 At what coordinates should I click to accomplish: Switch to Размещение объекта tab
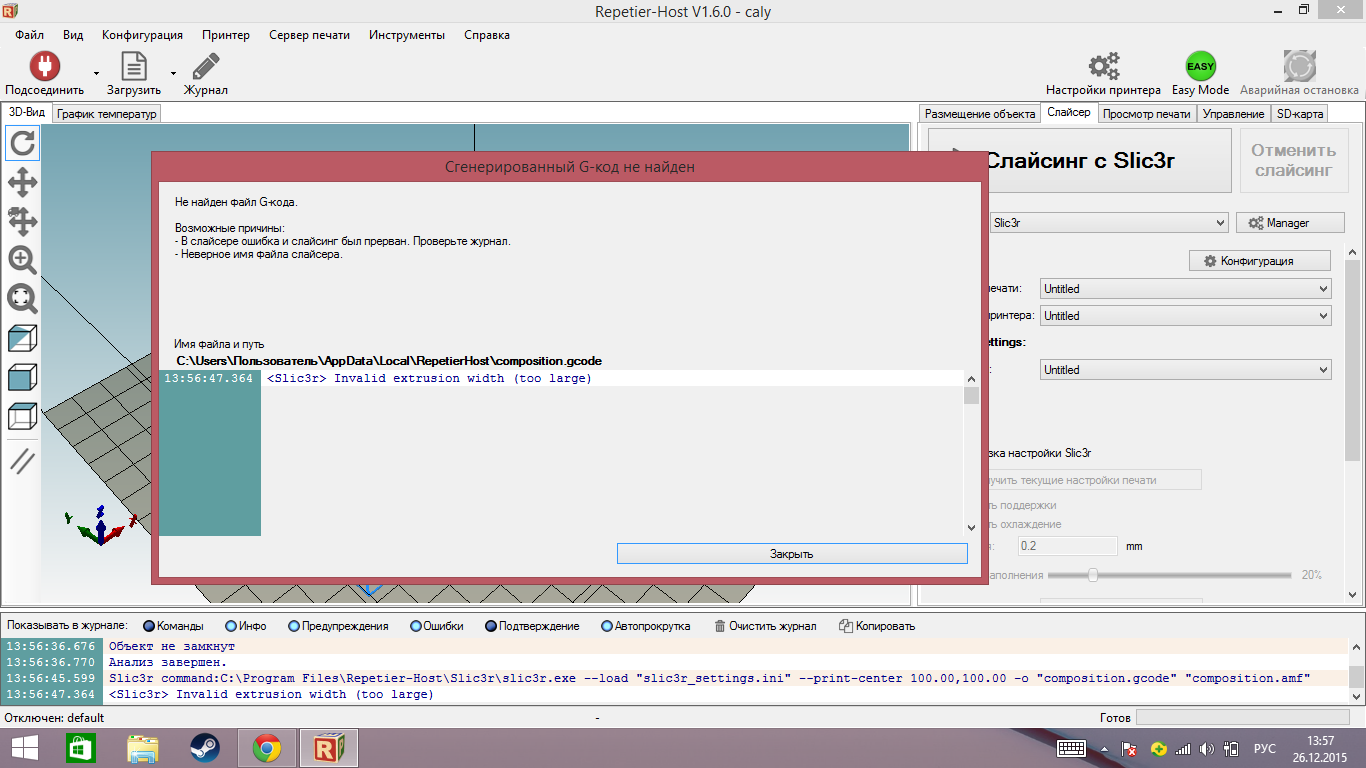pos(979,114)
